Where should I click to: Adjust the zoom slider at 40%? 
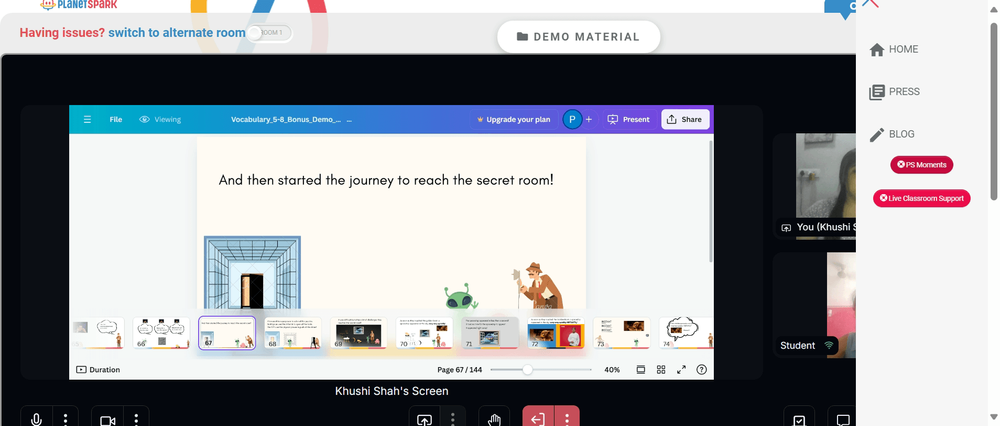tap(527, 369)
